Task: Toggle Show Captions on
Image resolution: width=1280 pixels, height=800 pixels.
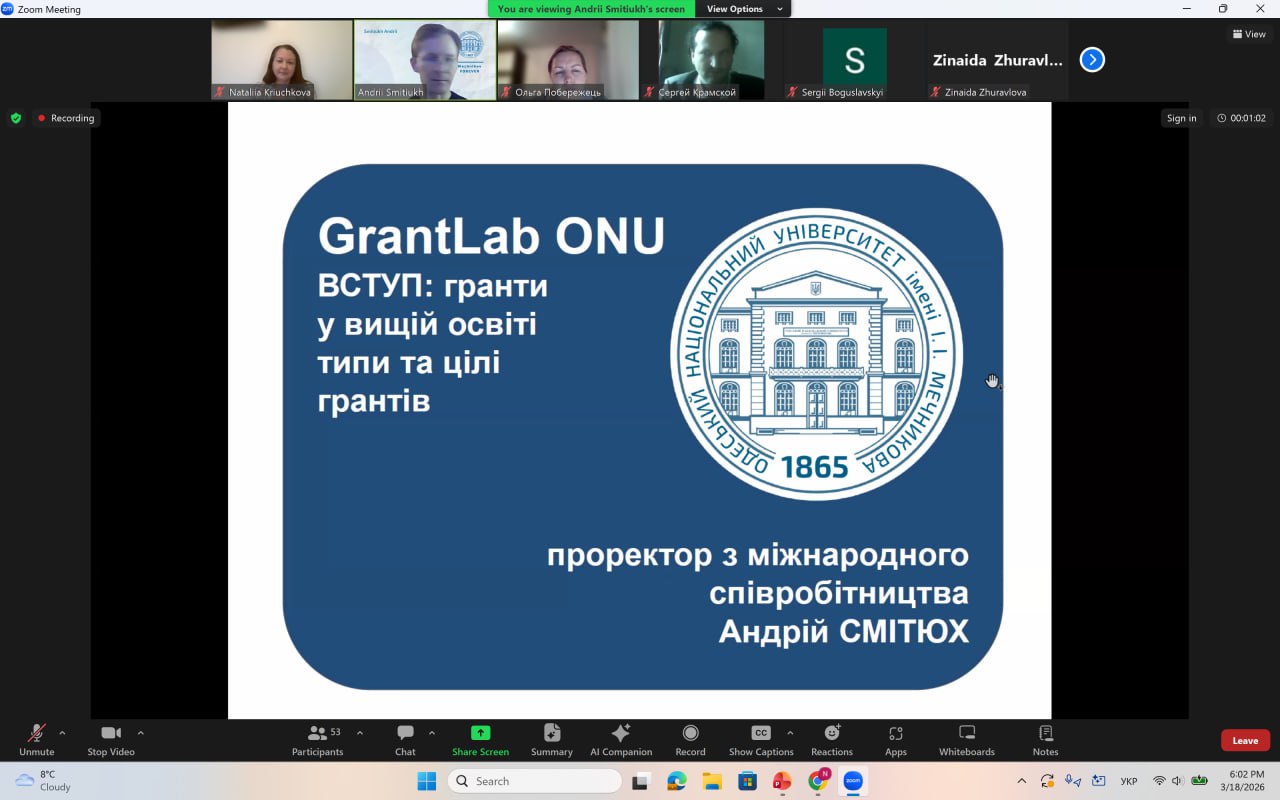Action: [760, 739]
